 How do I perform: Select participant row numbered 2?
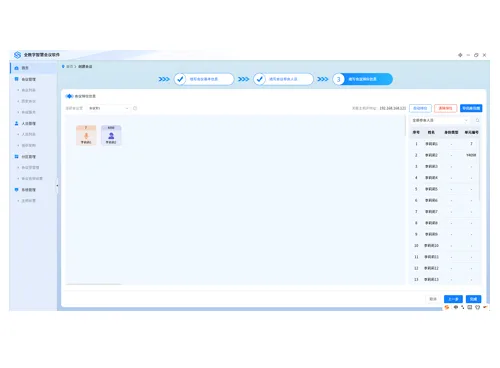[444, 155]
